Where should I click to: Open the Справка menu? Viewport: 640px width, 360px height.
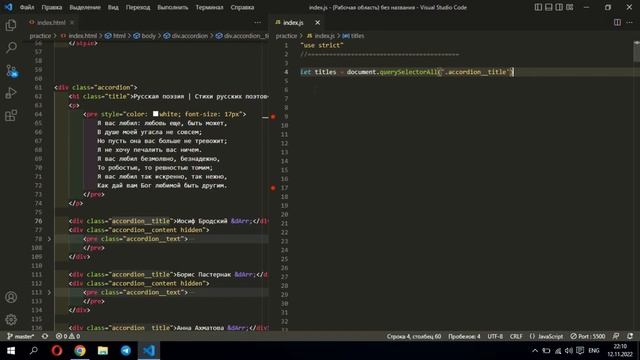pyautogui.click(x=242, y=7)
